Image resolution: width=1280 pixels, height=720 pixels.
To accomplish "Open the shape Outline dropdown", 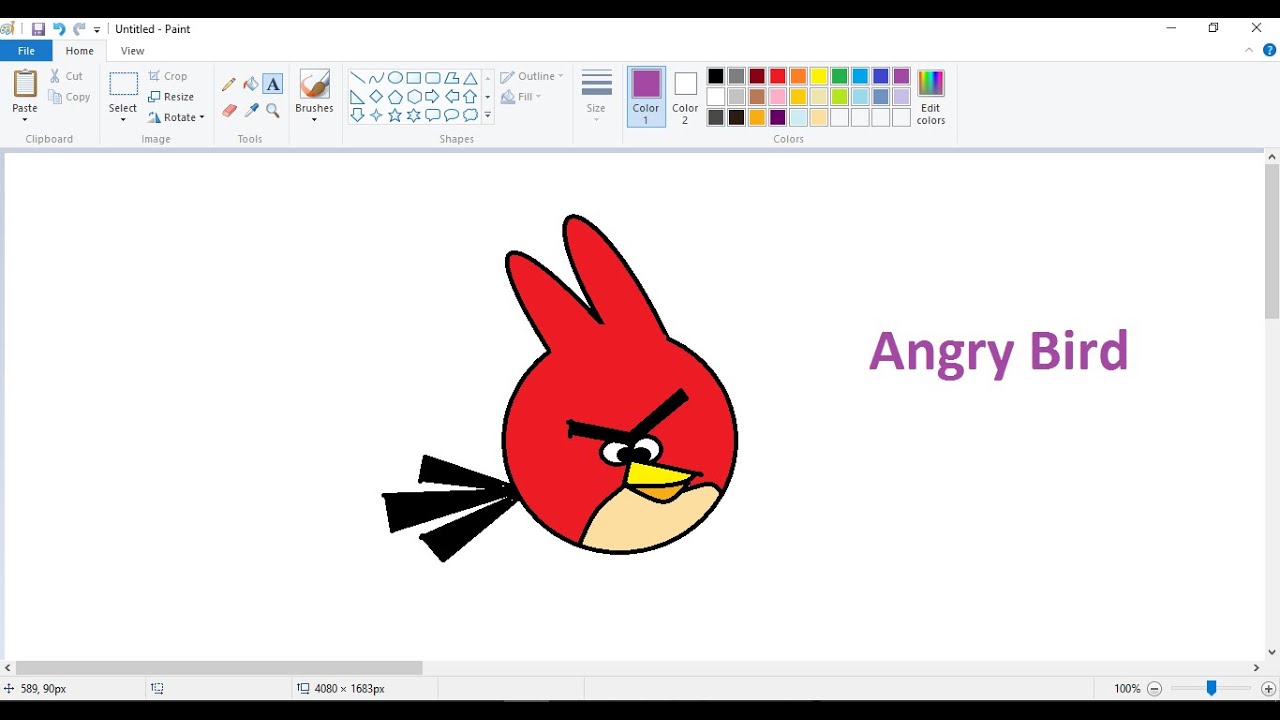I will 532,76.
